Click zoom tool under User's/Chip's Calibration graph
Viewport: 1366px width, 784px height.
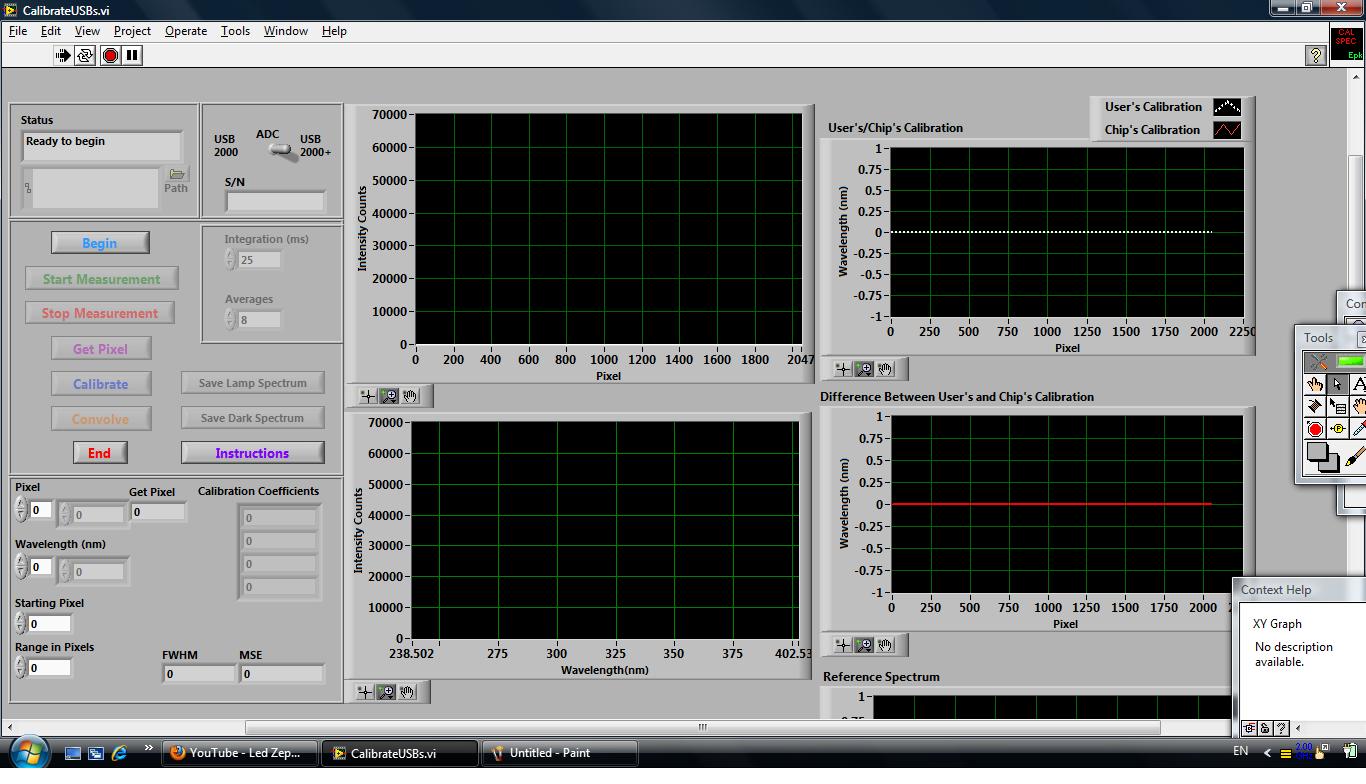(864, 369)
